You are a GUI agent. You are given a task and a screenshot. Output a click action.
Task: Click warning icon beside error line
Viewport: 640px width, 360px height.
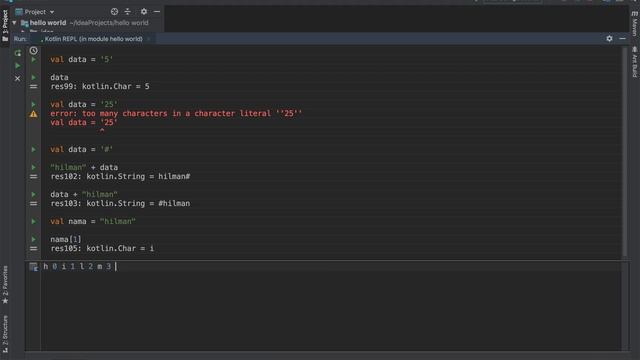tap(33, 114)
